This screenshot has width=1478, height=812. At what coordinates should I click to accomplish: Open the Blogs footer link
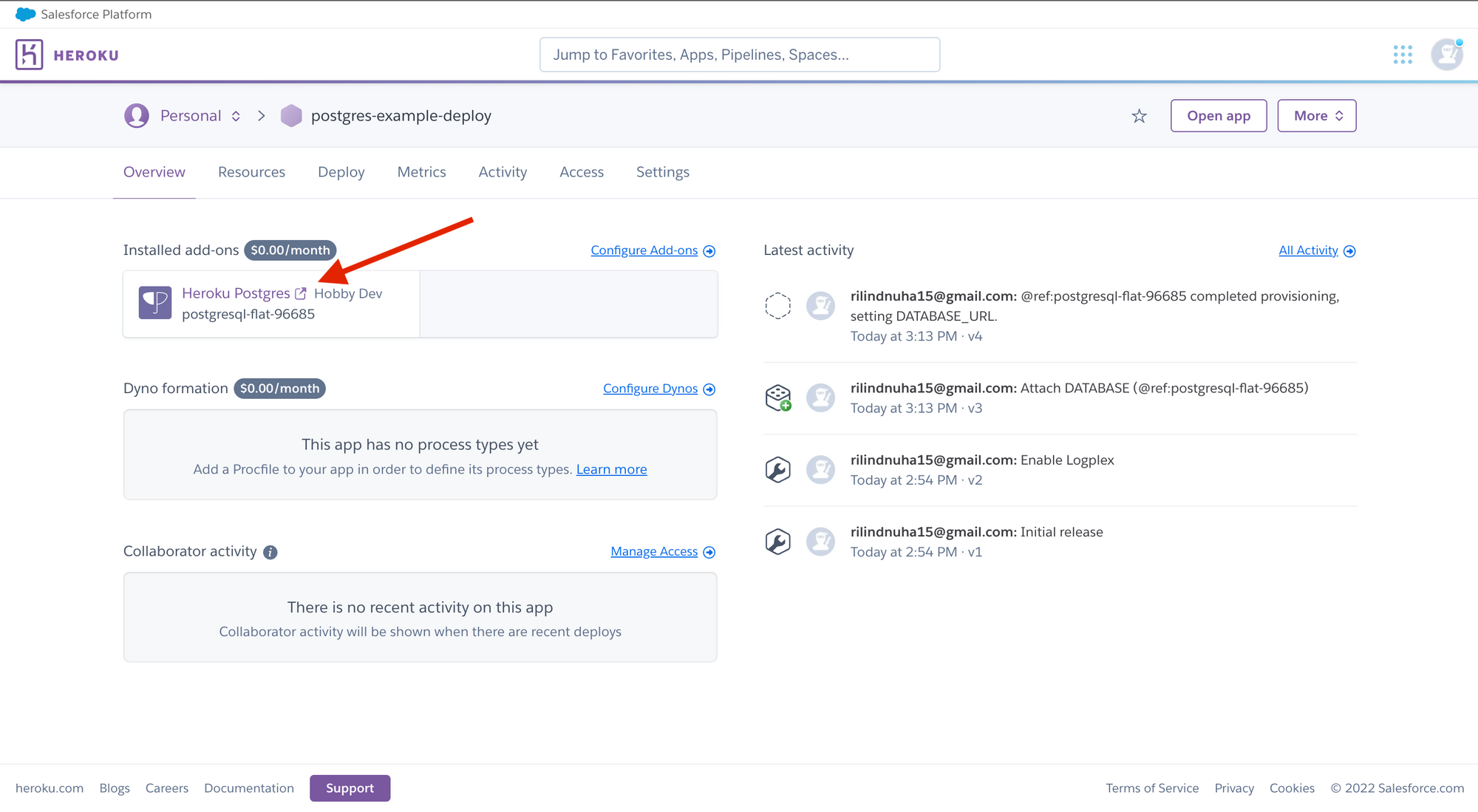pyautogui.click(x=115, y=788)
